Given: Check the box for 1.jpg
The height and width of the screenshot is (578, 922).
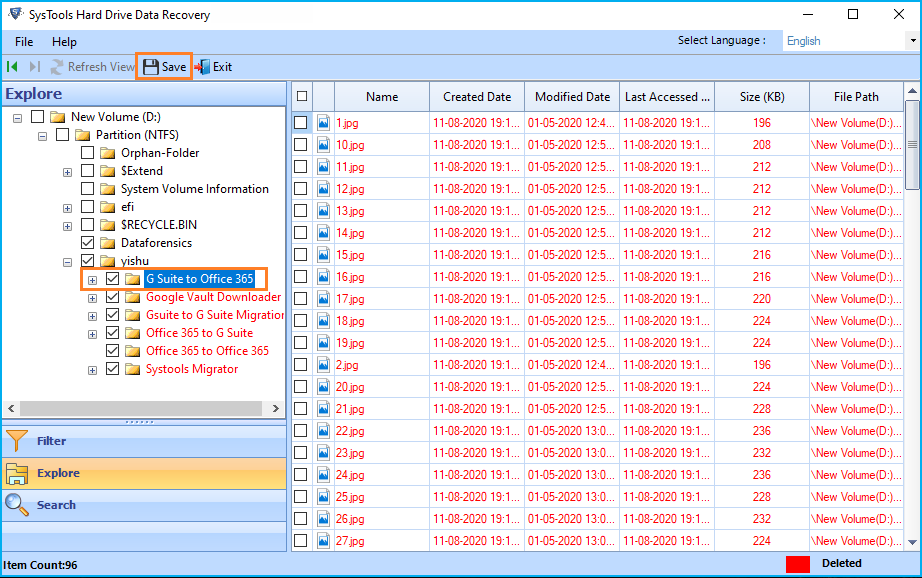Looking at the screenshot, I should click(x=300, y=123).
